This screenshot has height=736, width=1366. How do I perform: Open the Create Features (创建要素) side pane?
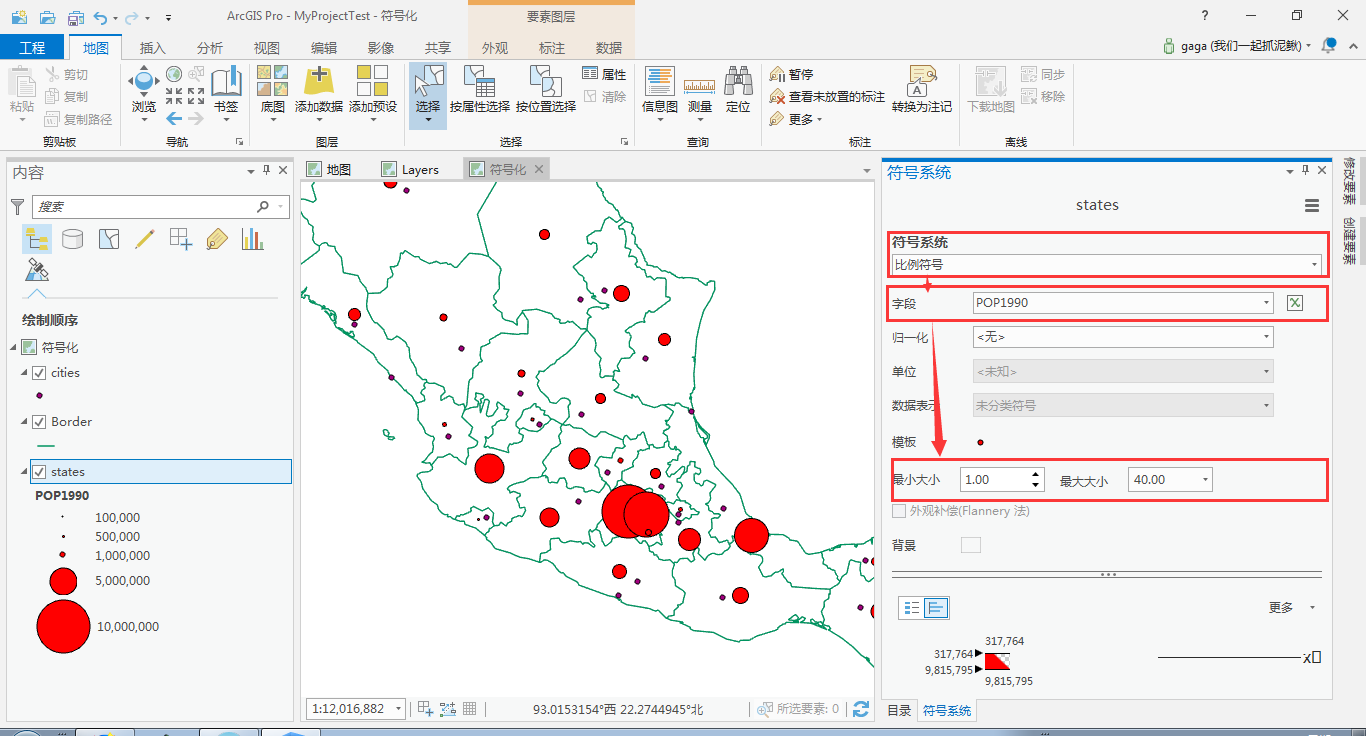click(1349, 241)
